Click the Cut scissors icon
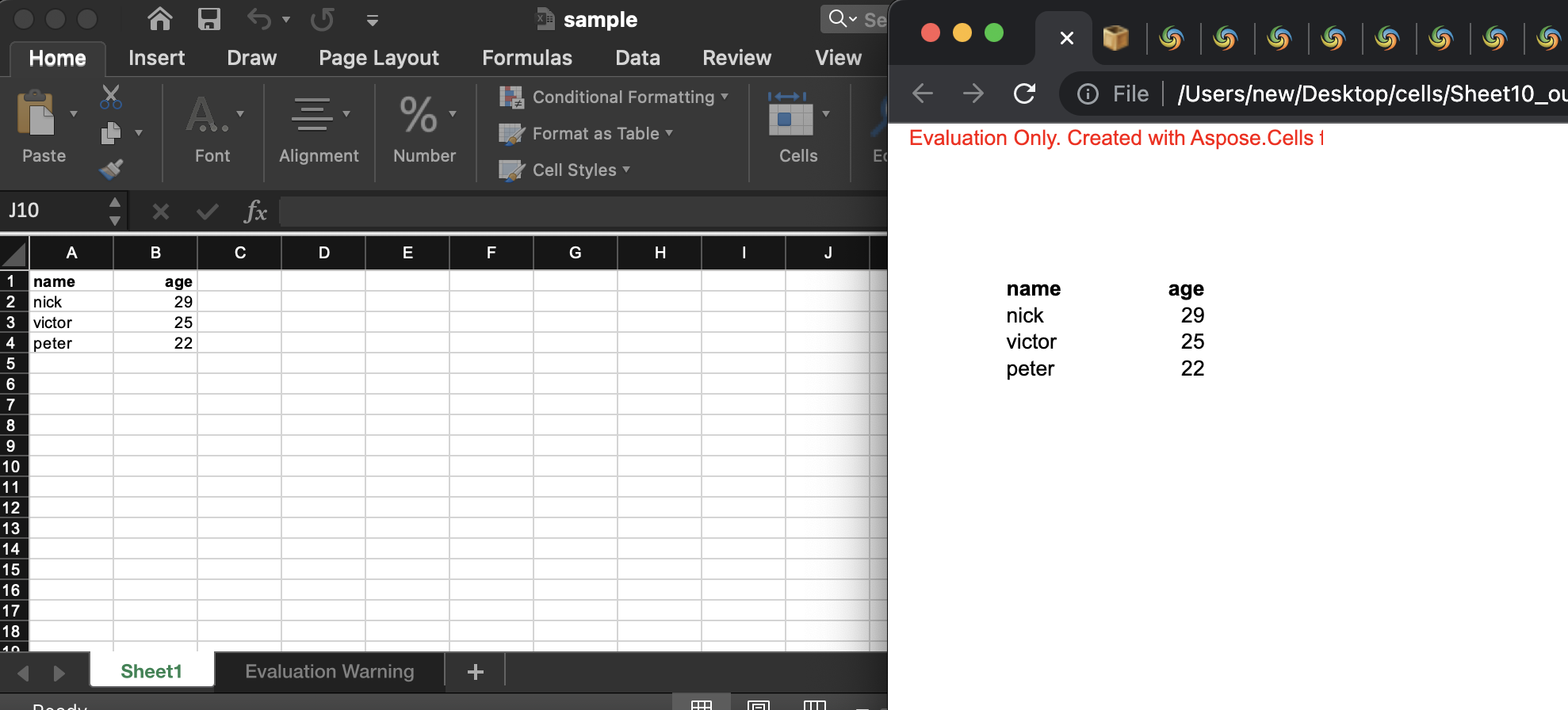Viewport: 1568px width, 710px height. 111,97
